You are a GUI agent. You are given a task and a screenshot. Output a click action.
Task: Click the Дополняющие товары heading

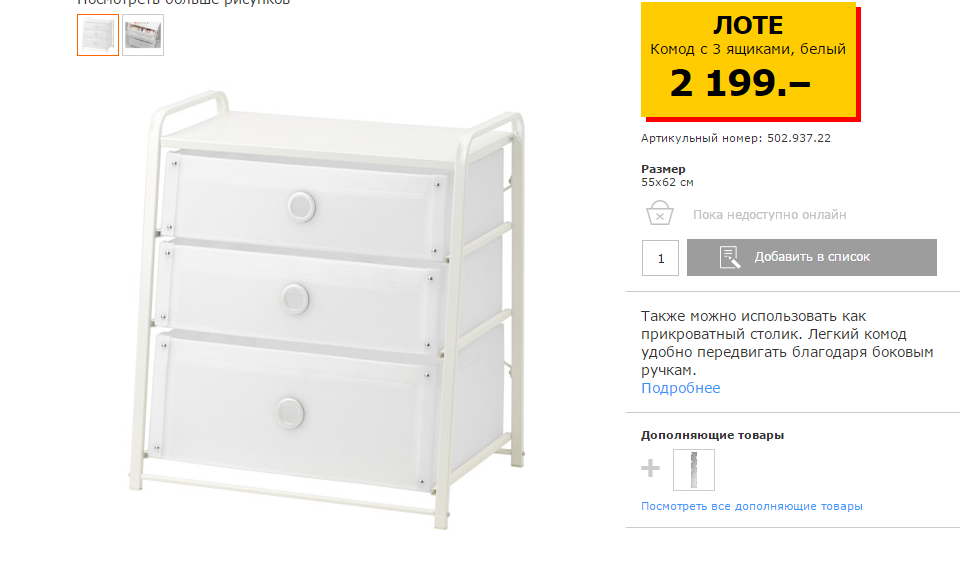(x=712, y=436)
